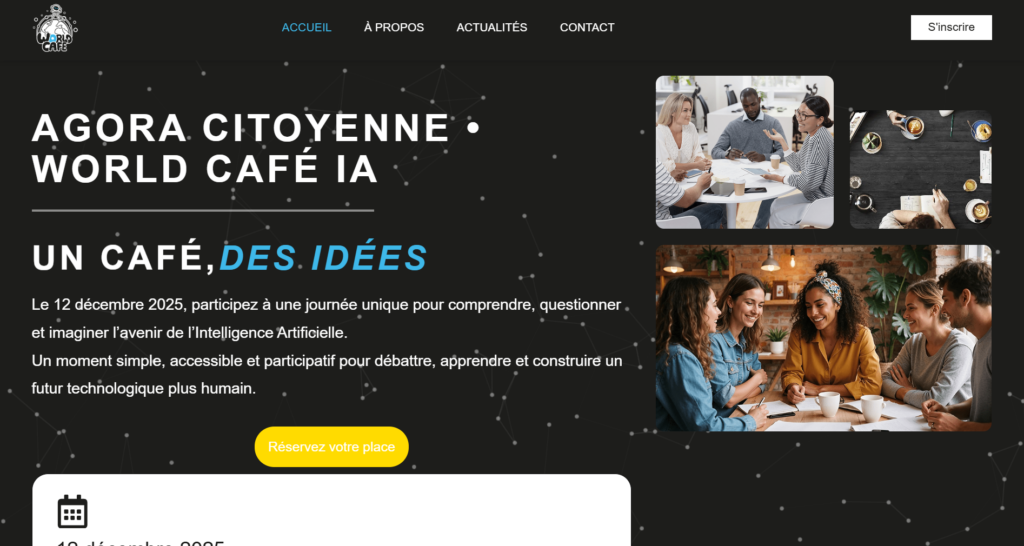
Task: Open the office meeting photo thumbnail
Action: 744,152
